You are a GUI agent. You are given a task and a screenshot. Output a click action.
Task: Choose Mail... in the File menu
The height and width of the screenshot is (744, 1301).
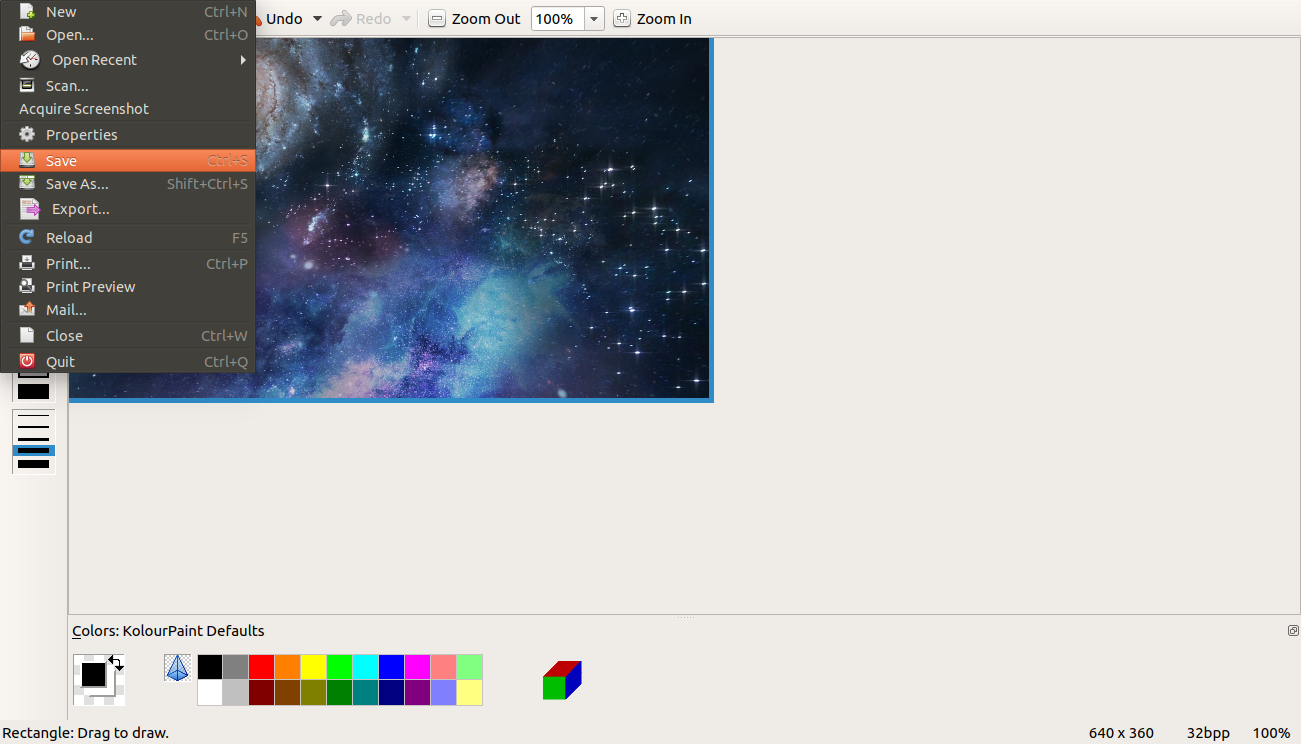tap(128, 310)
